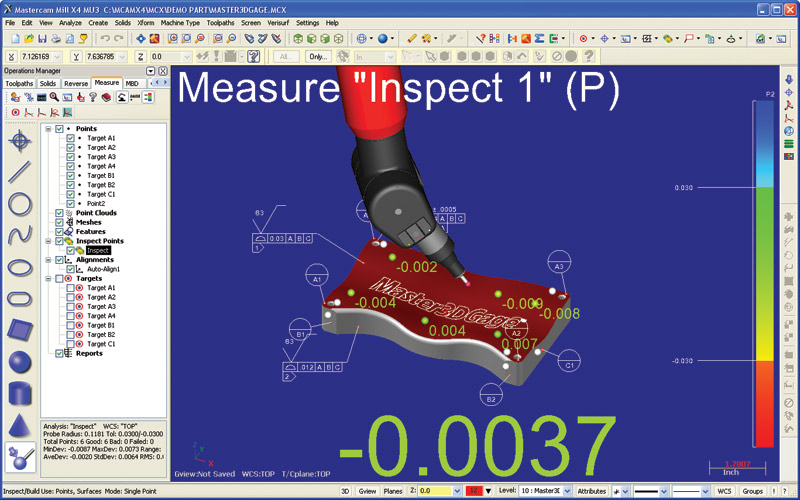
Task: Click the probe inspect tool icon
Action: (x=20, y=457)
